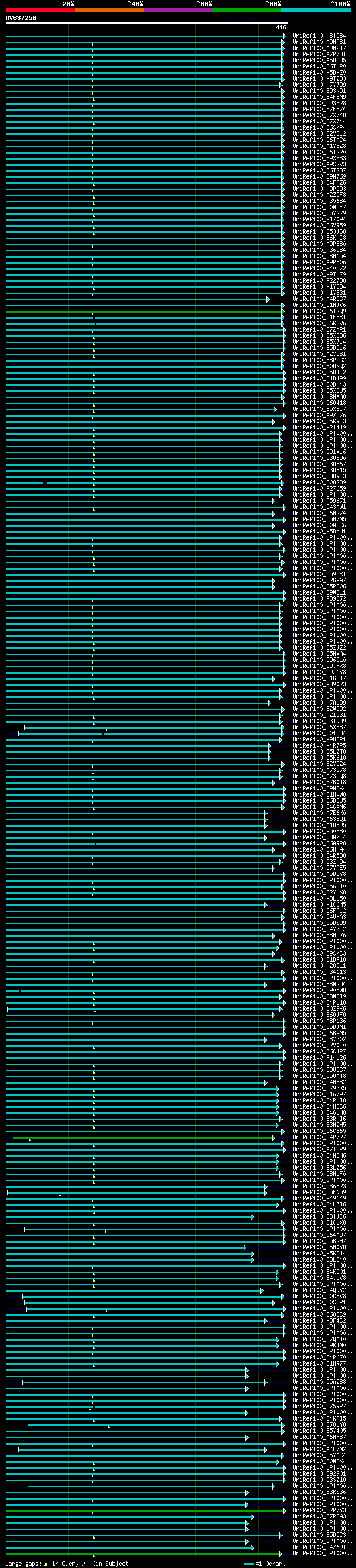The height and width of the screenshot is (1568, 356).
Task: Select the UniRef100_Q5K9E3 label
Action: [x=319, y=422]
